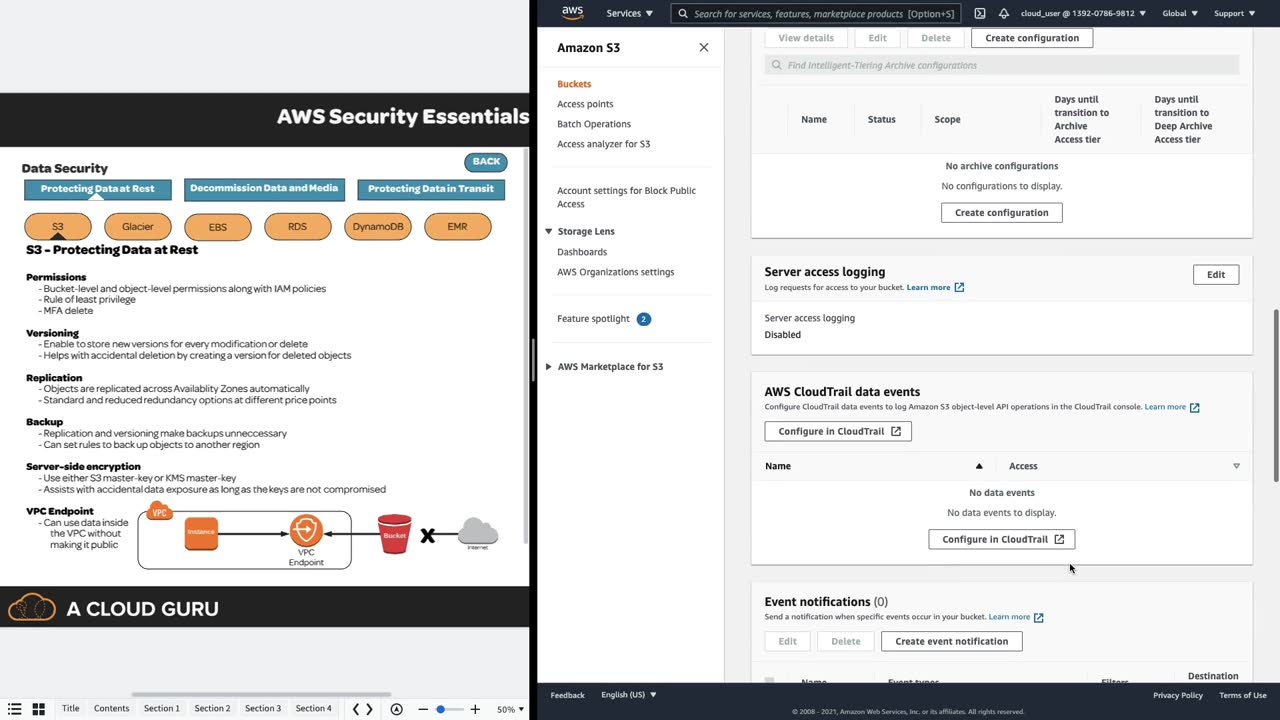Click Create event notification button

(x=951, y=641)
